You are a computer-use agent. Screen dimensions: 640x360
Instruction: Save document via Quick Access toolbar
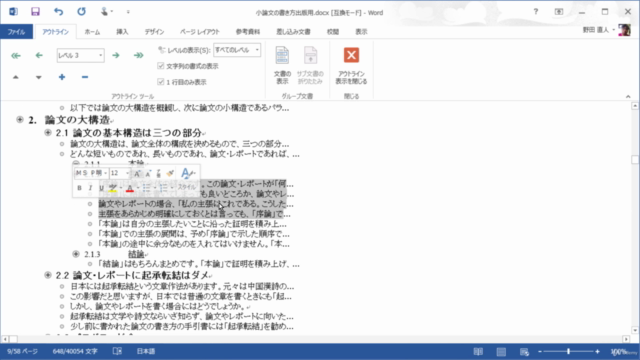36,12
